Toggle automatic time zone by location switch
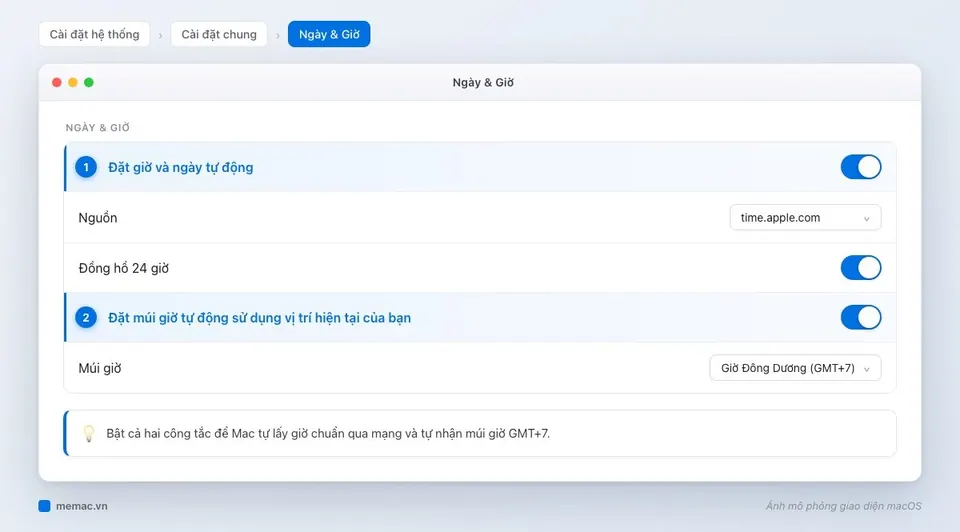 click(x=860, y=318)
